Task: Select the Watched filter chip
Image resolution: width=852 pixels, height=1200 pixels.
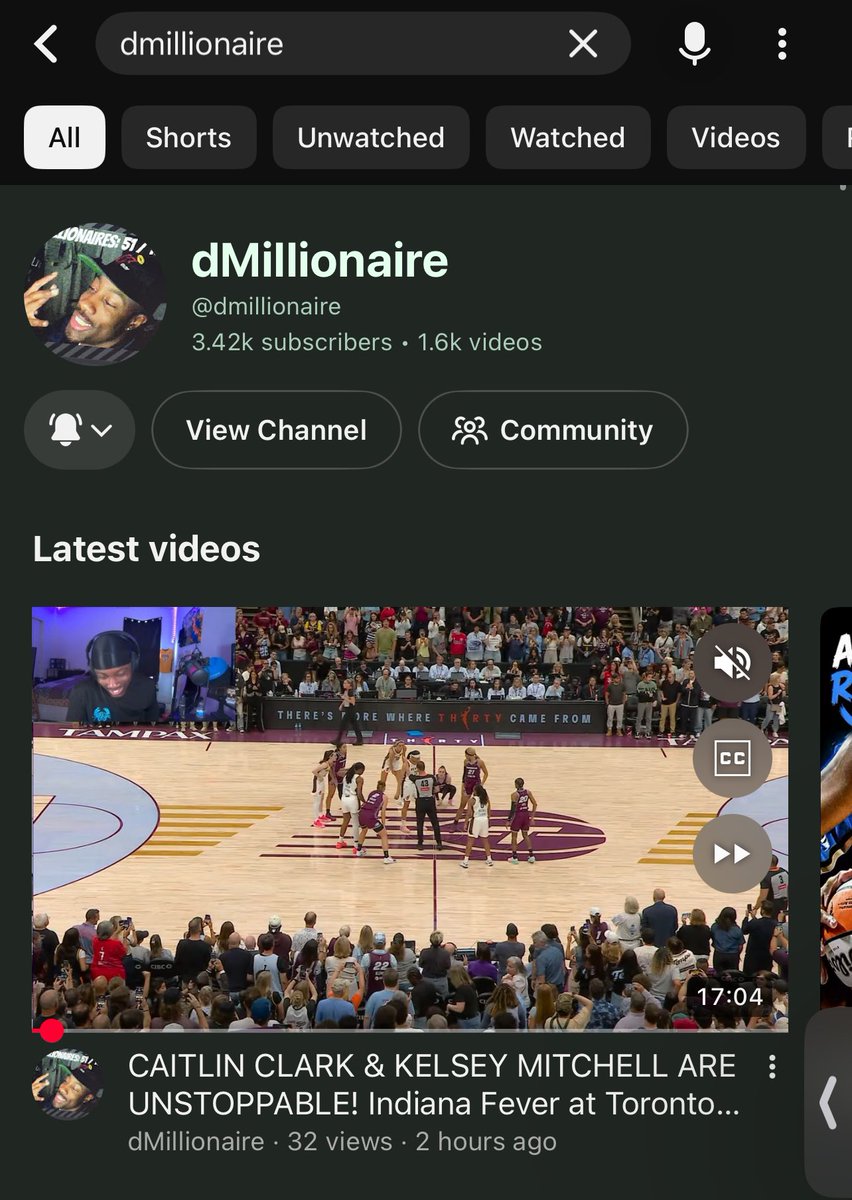Action: point(568,137)
